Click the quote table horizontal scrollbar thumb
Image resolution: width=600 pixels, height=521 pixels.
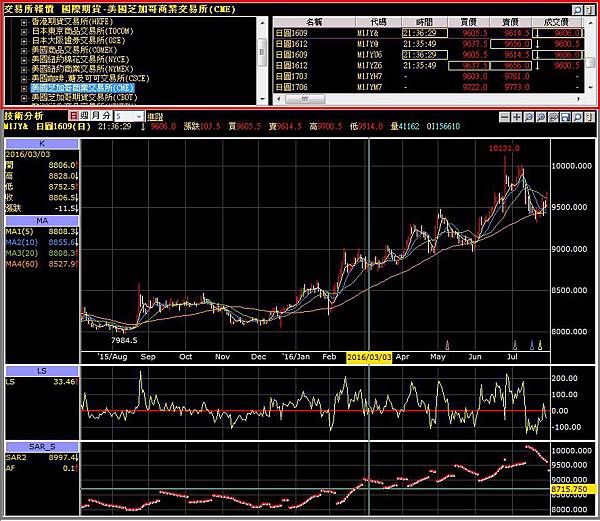pyautogui.click(x=305, y=99)
